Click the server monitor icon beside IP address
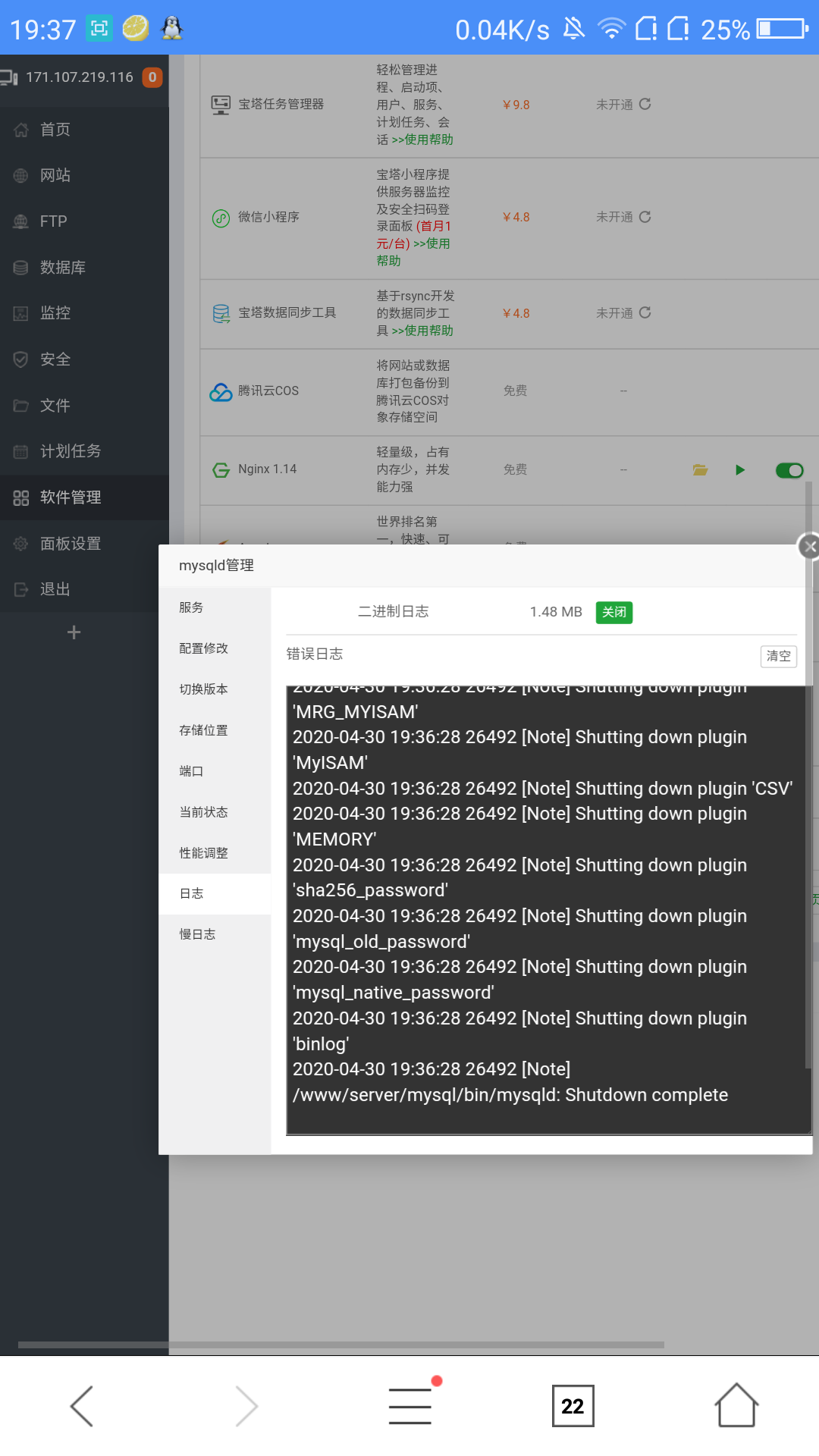819x1456 pixels. click(x=8, y=77)
